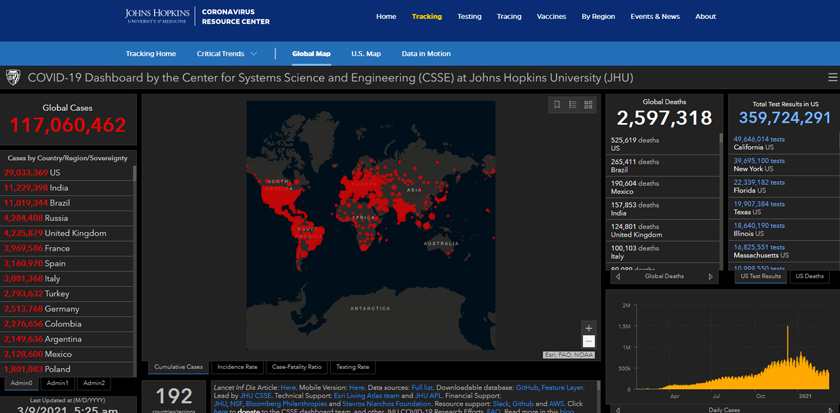
Task: Open the JHU APL link
Action: pos(428,395)
